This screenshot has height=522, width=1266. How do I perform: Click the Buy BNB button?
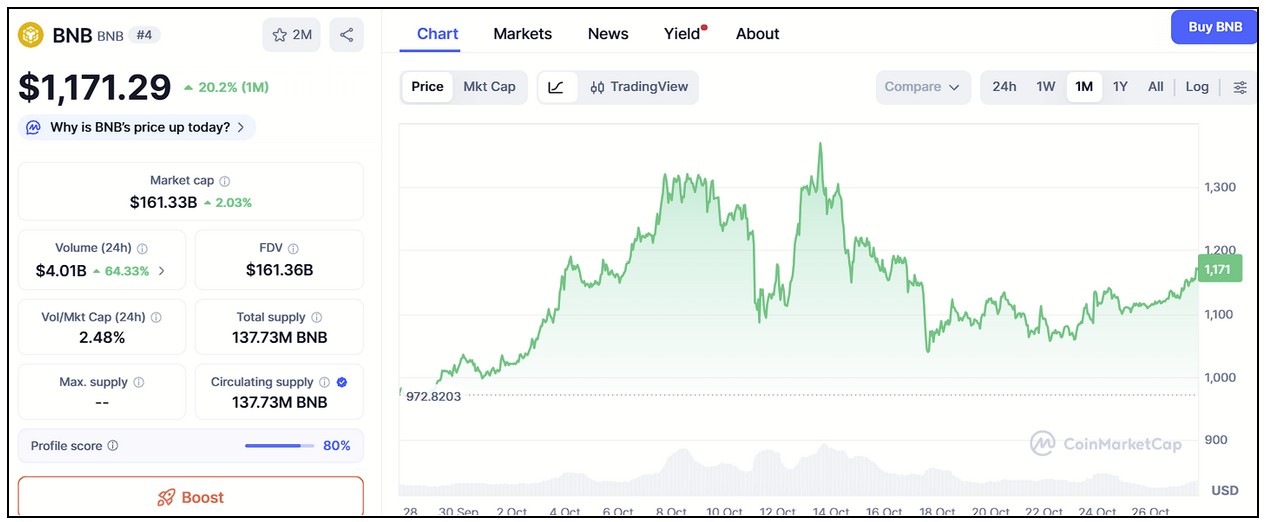pos(1214,27)
